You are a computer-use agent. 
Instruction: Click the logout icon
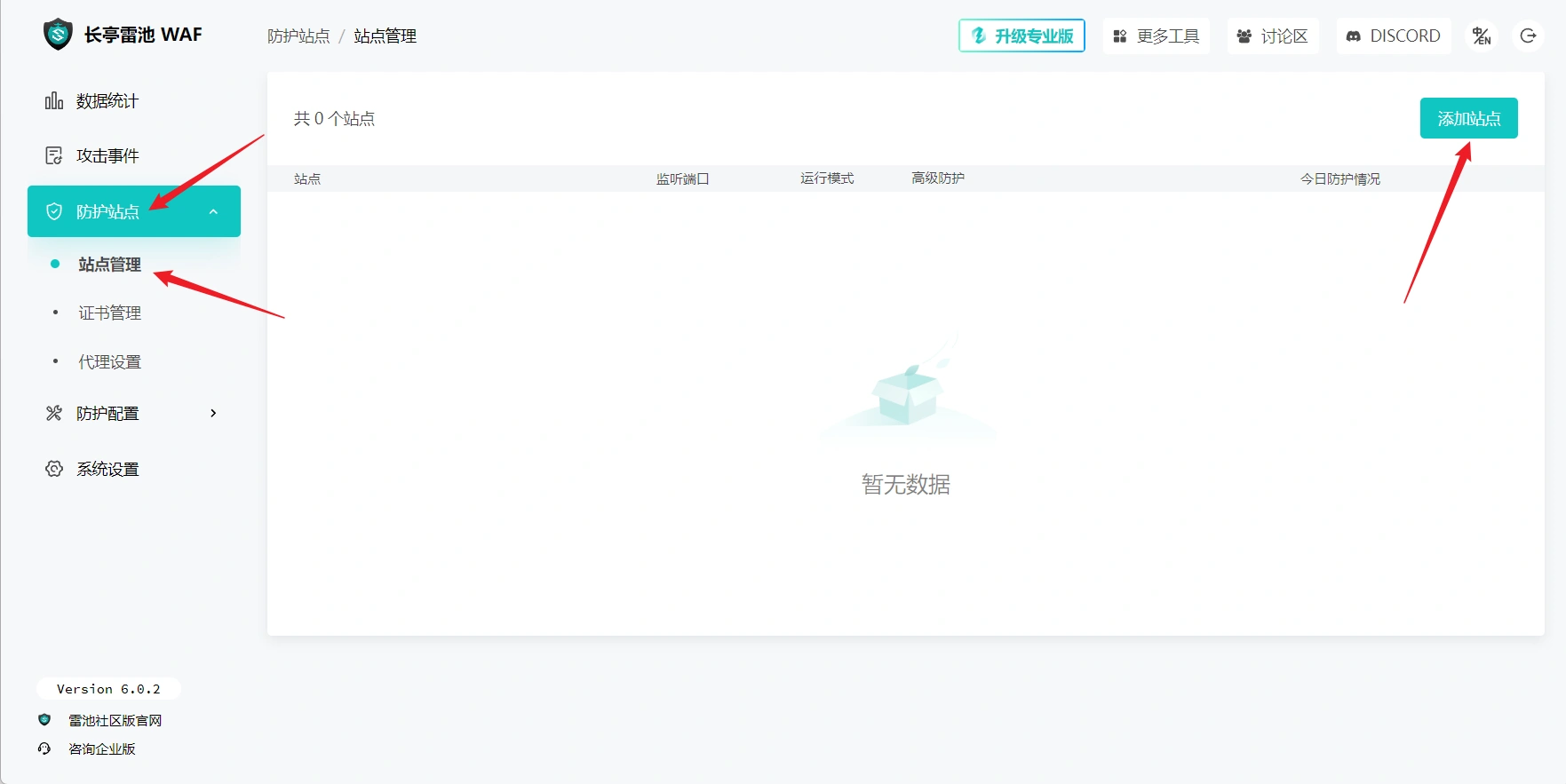[1528, 36]
